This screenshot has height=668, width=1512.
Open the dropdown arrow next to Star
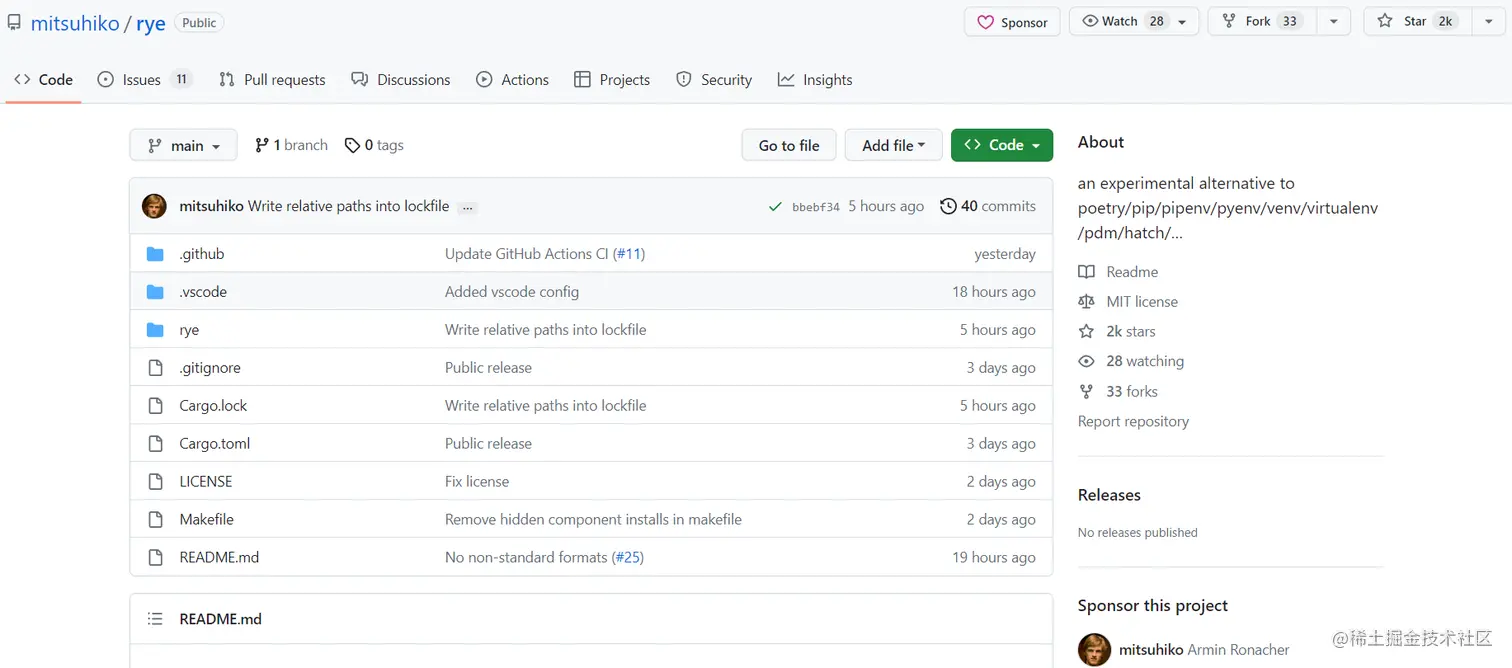1489,22
